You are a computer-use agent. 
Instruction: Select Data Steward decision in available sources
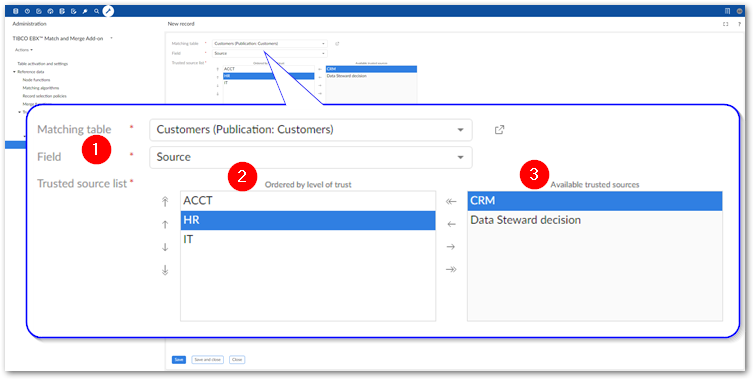coord(595,220)
